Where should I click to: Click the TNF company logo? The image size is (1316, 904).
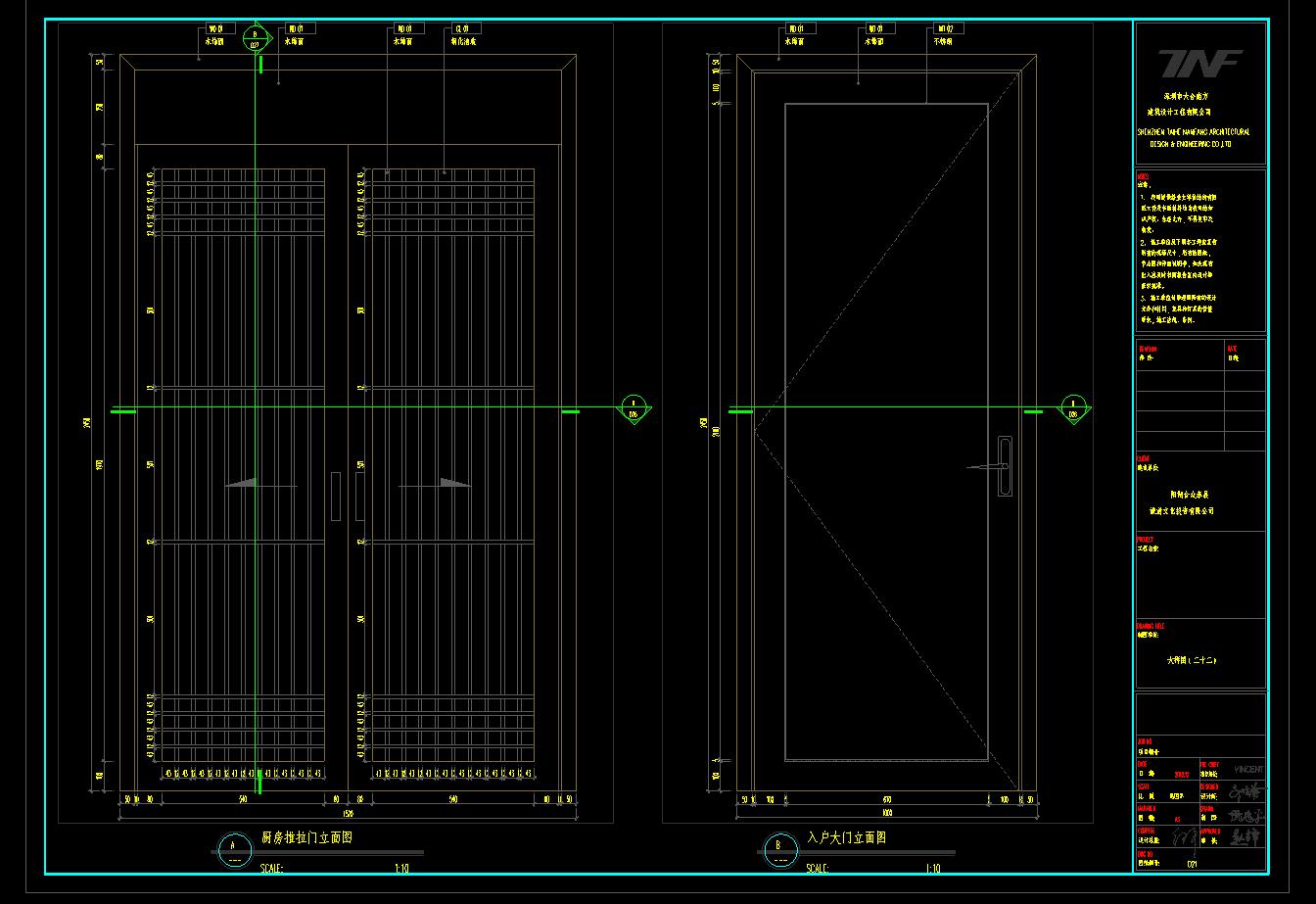(1200, 64)
